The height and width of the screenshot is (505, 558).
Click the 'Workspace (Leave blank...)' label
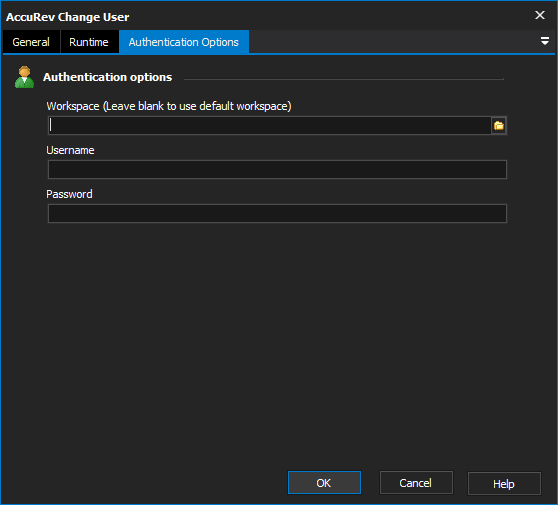tap(169, 106)
